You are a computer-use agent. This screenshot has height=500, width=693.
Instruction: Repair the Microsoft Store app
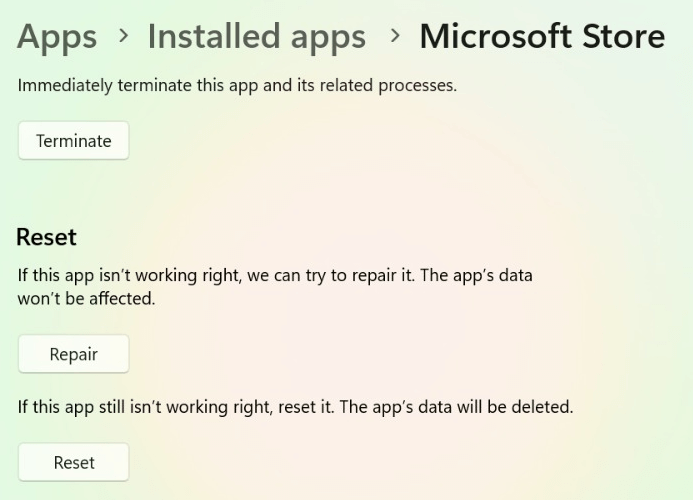pyautogui.click(x=73, y=354)
